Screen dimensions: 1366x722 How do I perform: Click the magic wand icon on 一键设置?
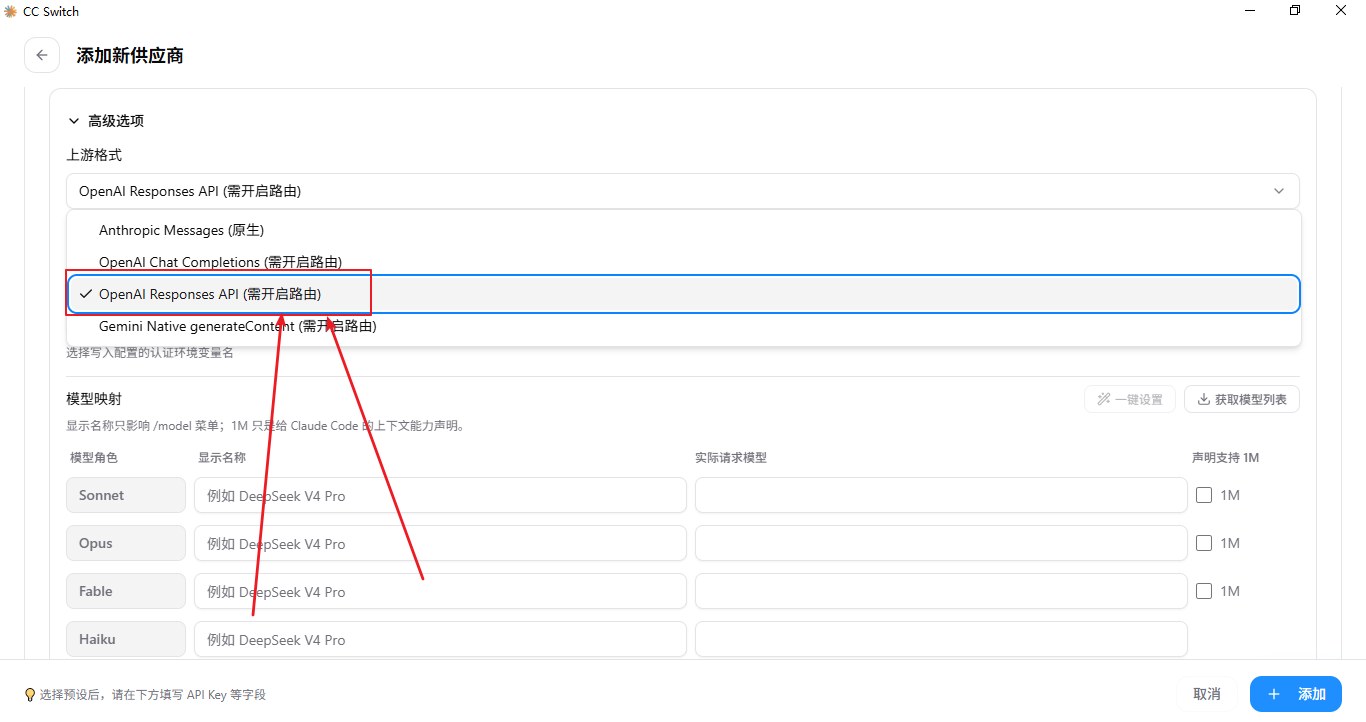[1104, 399]
